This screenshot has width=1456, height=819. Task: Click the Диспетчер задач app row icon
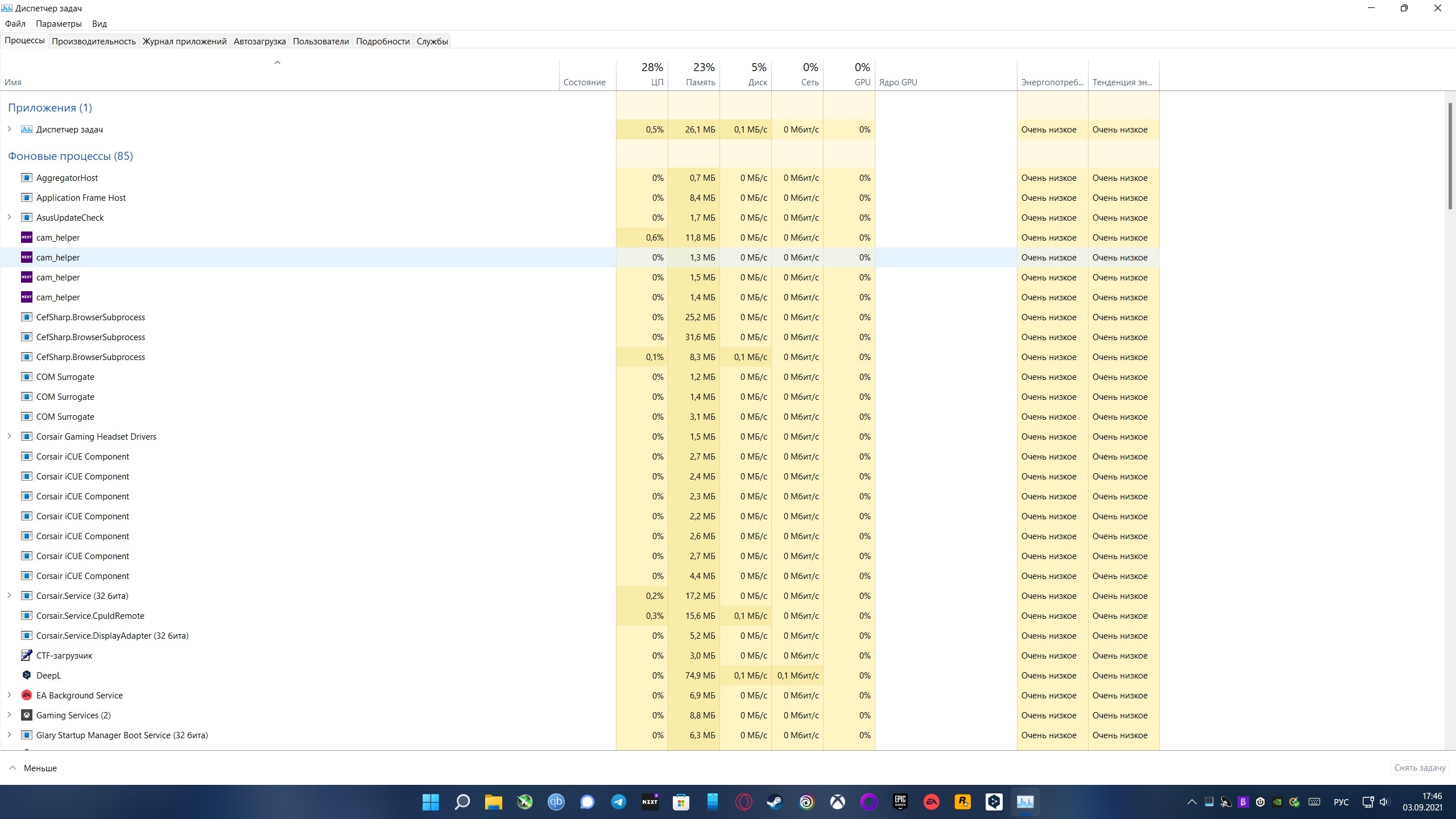(x=26, y=129)
